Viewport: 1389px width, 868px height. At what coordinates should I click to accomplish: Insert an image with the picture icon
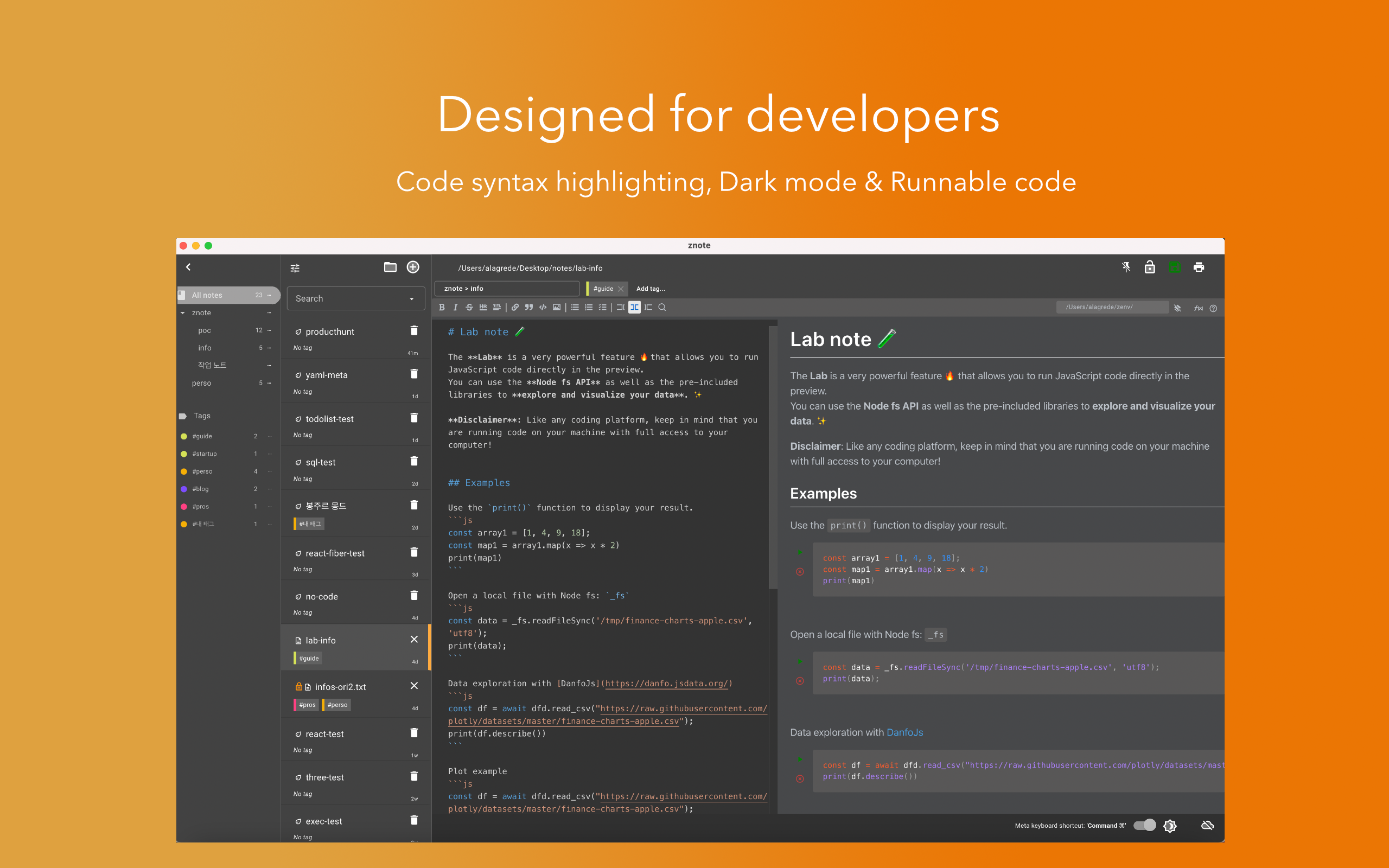click(556, 307)
